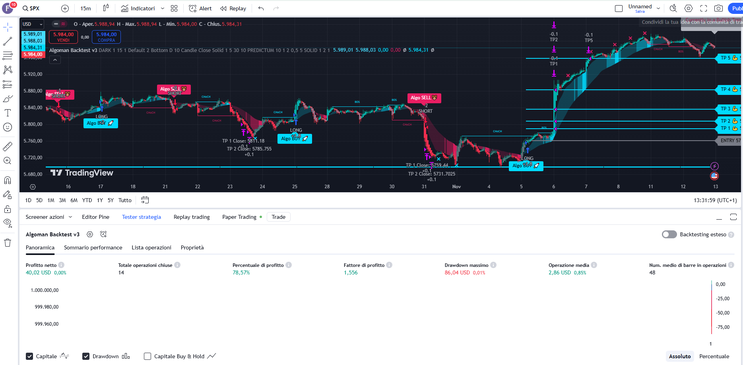Click the Trade button
743x365 pixels.
tap(279, 217)
